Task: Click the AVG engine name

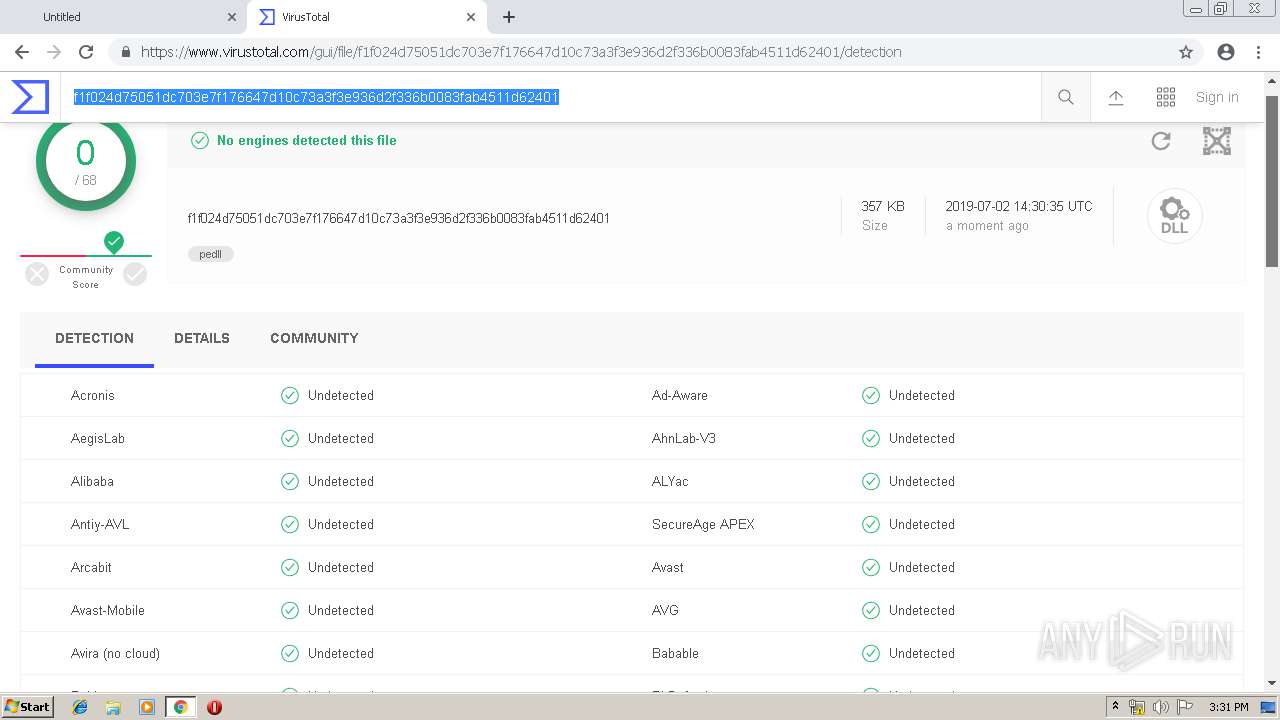Action: pyautogui.click(x=665, y=610)
